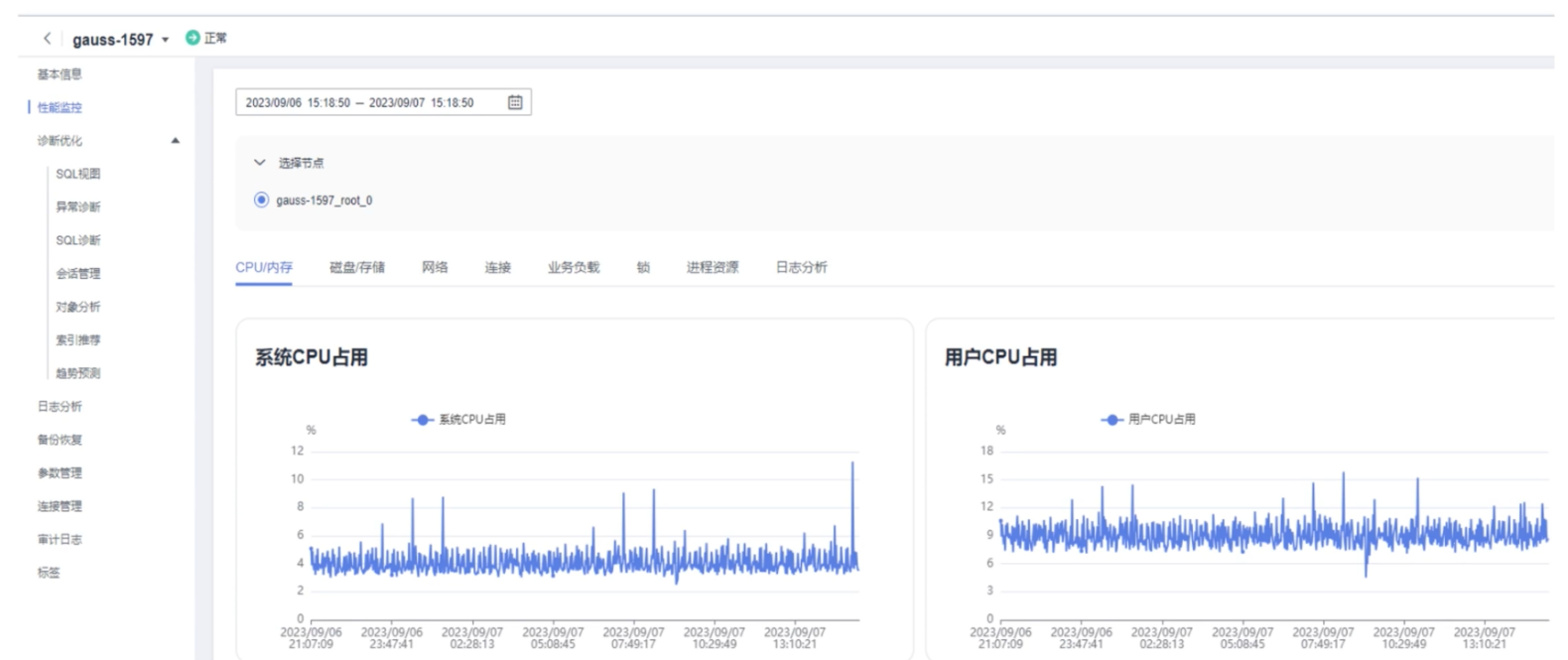The image size is (1568, 660).
Task: Open 异常诊断 under 诊断优化
Action: click(77, 207)
